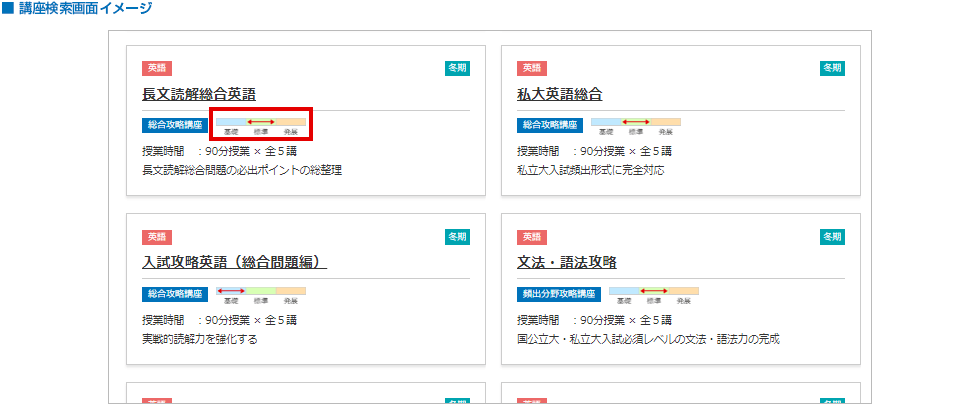Click the 英語 tag on the 入試攻略英語 card
This screenshot has width=980, height=404.
point(157,237)
